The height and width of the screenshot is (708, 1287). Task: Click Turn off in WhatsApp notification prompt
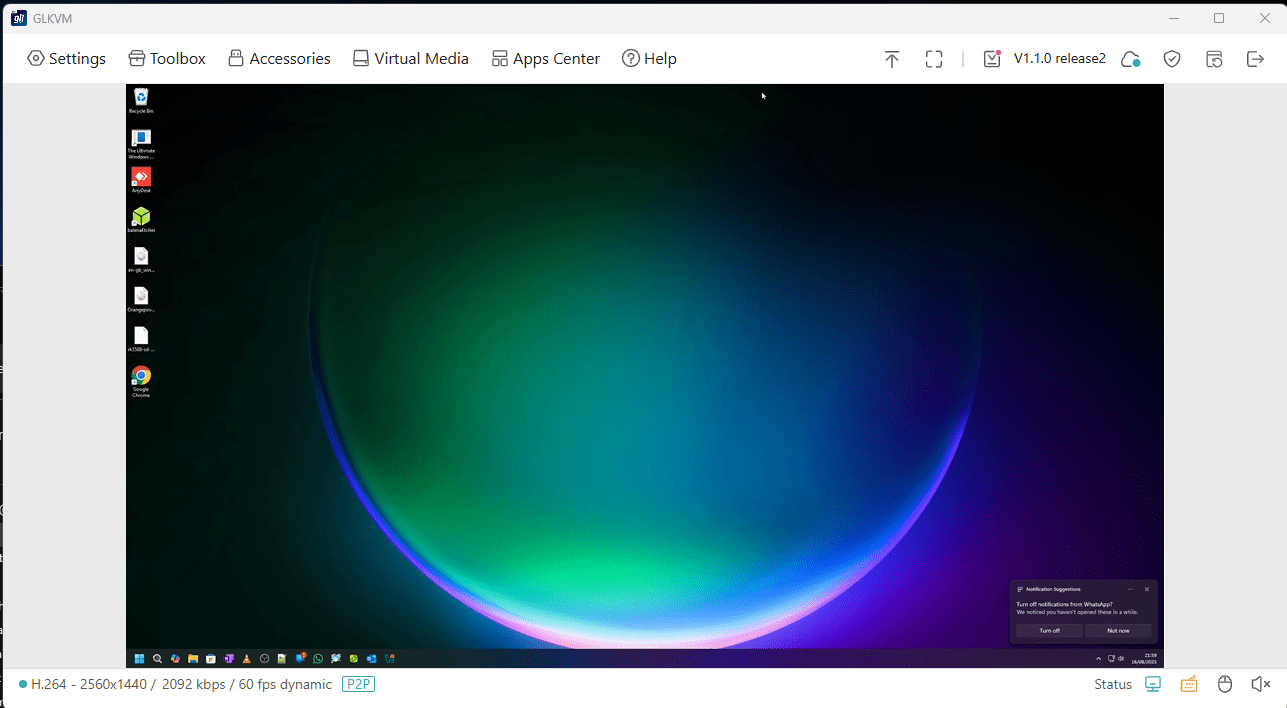coord(1049,631)
